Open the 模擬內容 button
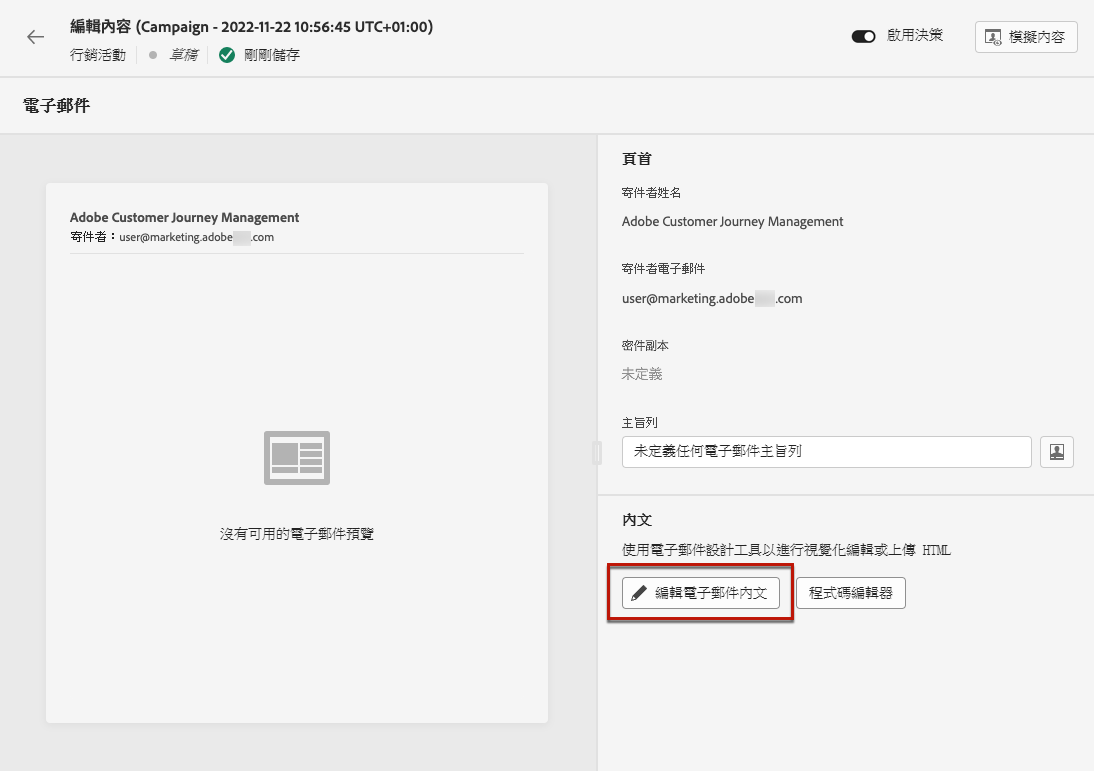 1026,37
